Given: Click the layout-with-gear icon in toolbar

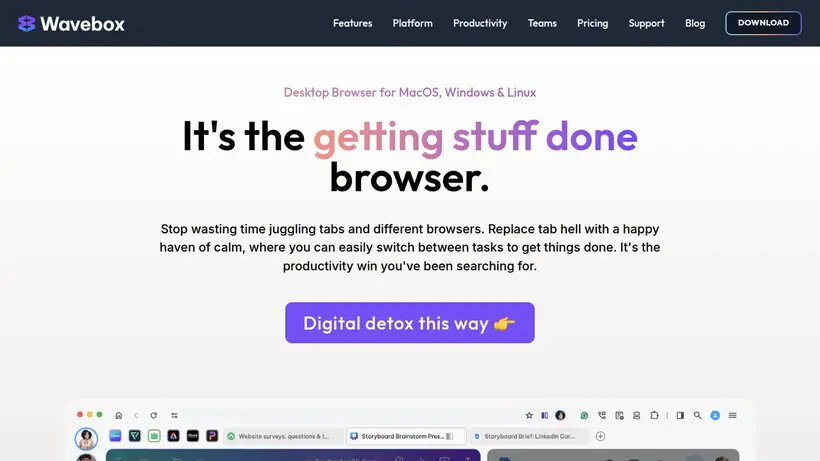Looking at the screenshot, I should point(619,416).
